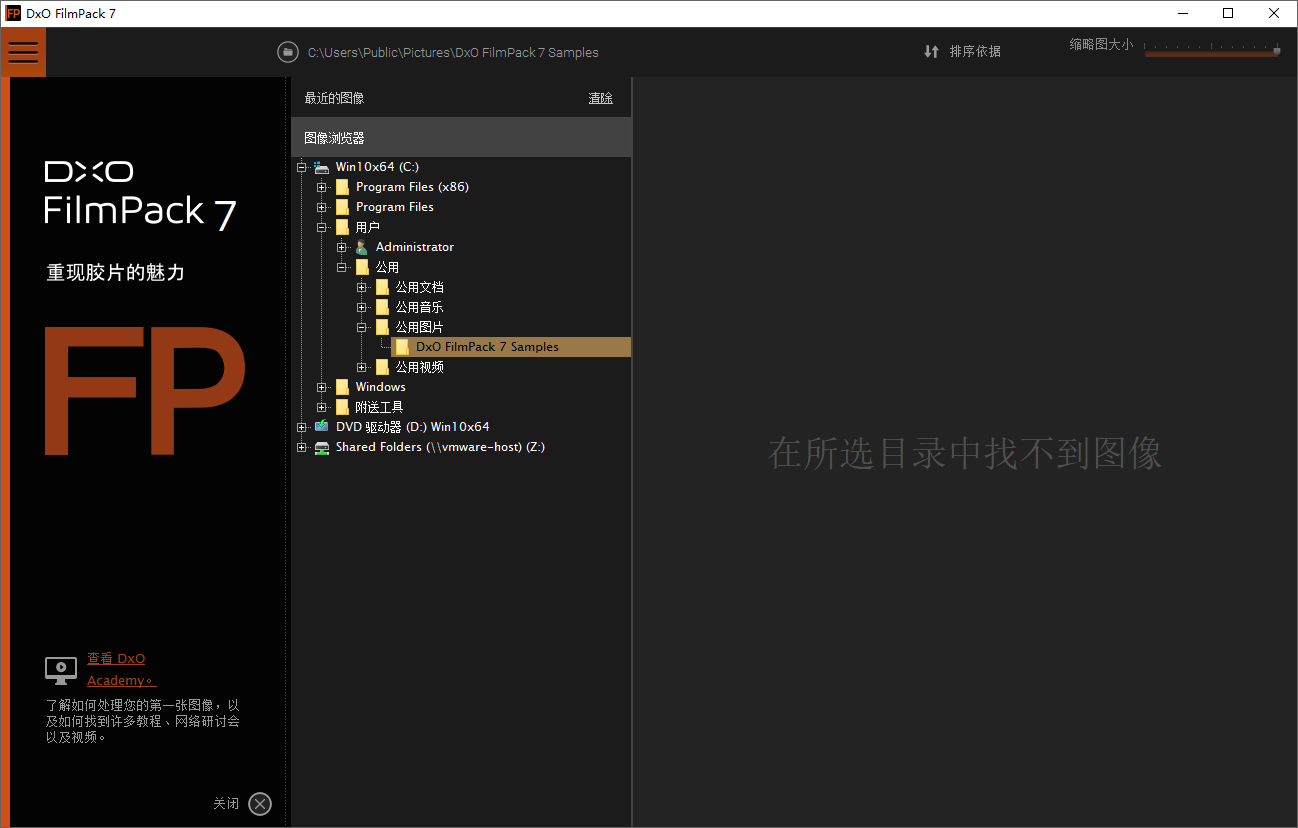This screenshot has height=828, width=1298.
Task: Collapse the Win10x64 (C:) drive node
Action: pyautogui.click(x=301, y=167)
